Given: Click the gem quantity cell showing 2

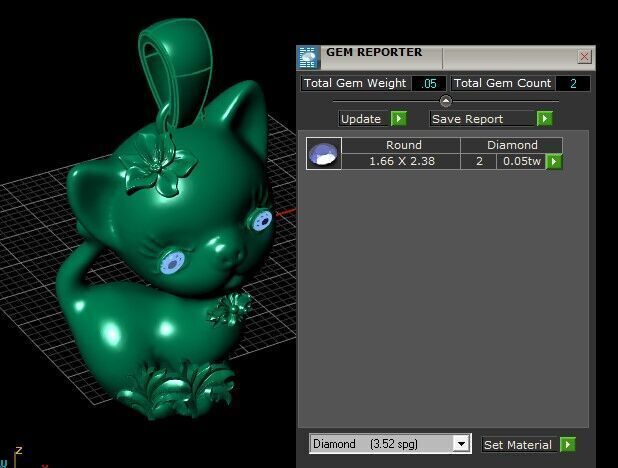Looking at the screenshot, I should pos(478,161).
